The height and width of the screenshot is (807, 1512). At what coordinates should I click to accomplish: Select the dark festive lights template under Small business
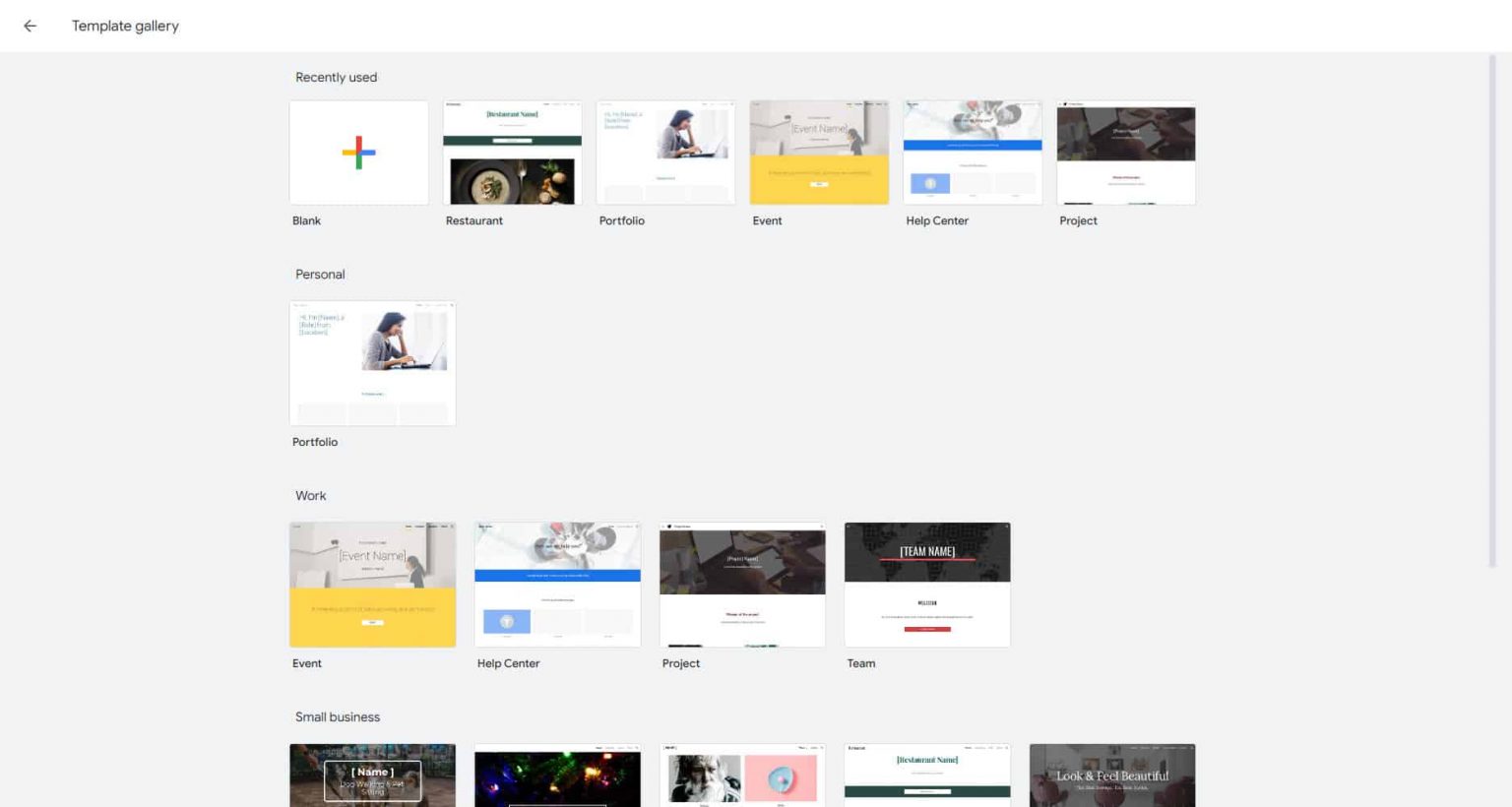(x=557, y=777)
